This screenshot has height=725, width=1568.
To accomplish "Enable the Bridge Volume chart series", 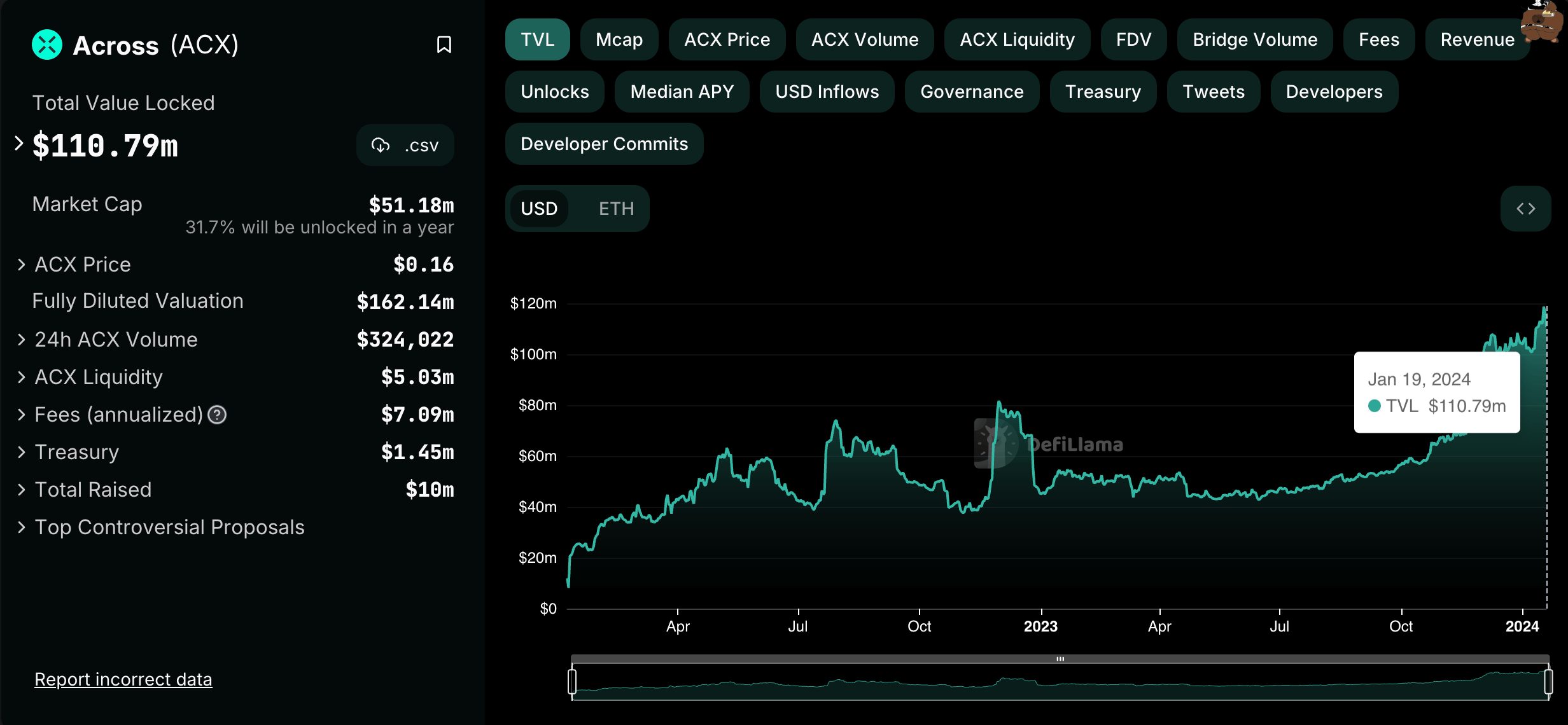I will point(1254,39).
